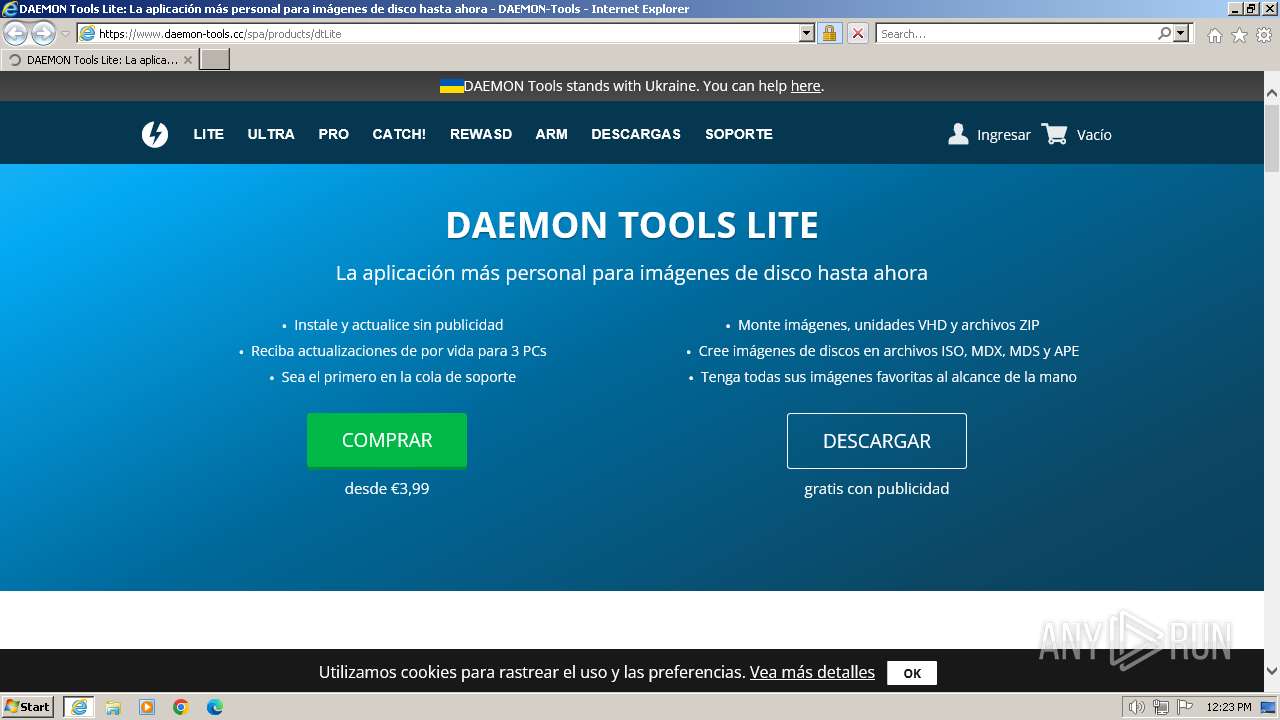The image size is (1280, 720).
Task: Click the network tray icon
Action: (1161, 707)
